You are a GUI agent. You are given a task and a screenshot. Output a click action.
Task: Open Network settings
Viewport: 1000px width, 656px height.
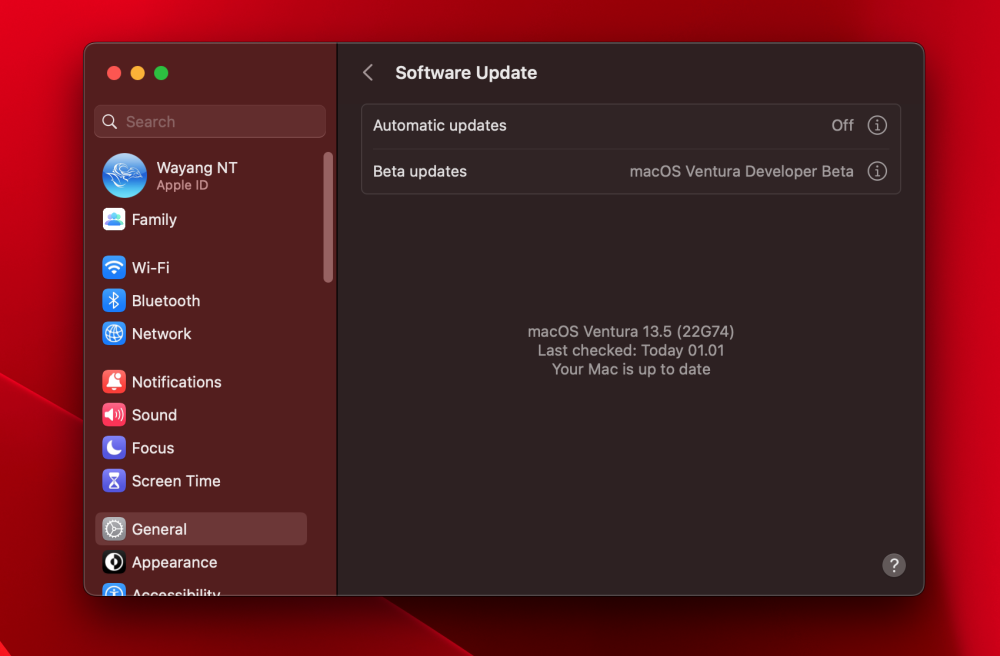pyautogui.click(x=201, y=333)
